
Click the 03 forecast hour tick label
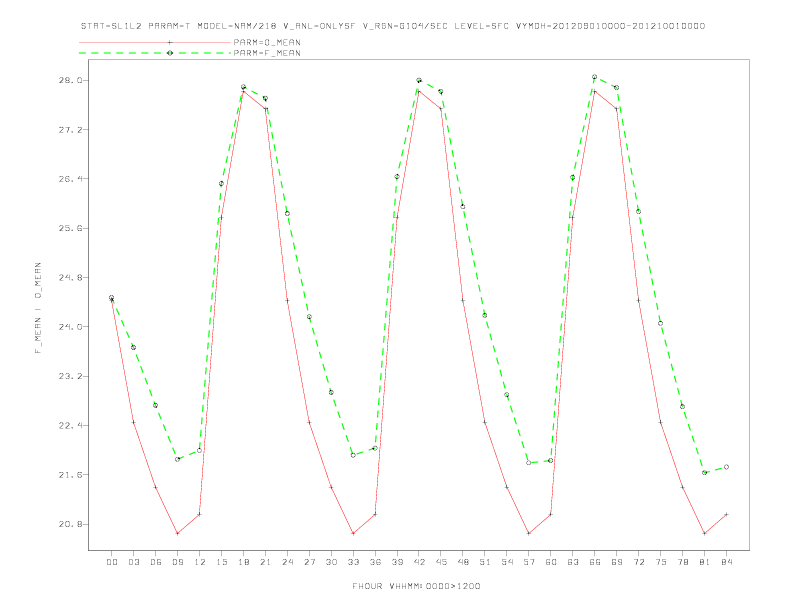[x=133, y=562]
